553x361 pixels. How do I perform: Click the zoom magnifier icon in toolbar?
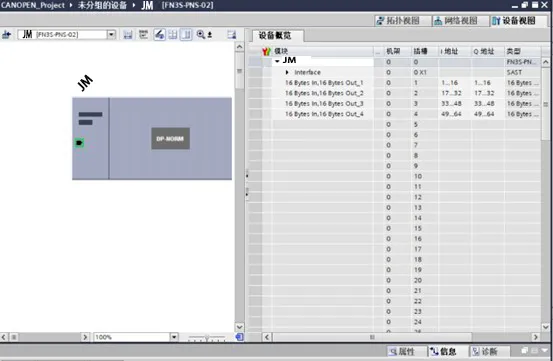[x=201, y=35]
